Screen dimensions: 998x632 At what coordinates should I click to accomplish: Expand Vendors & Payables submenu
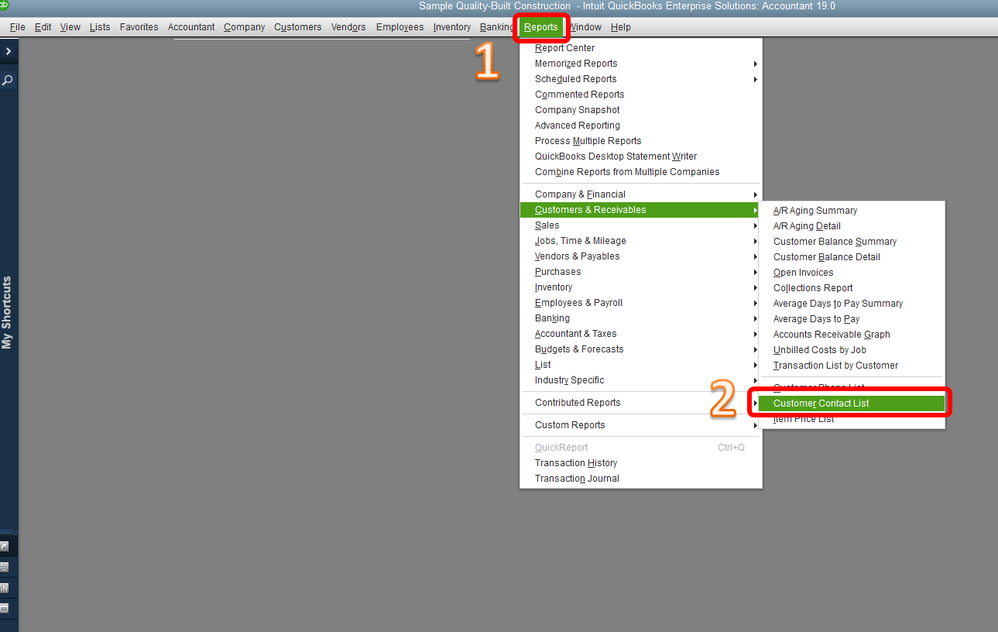pos(641,256)
